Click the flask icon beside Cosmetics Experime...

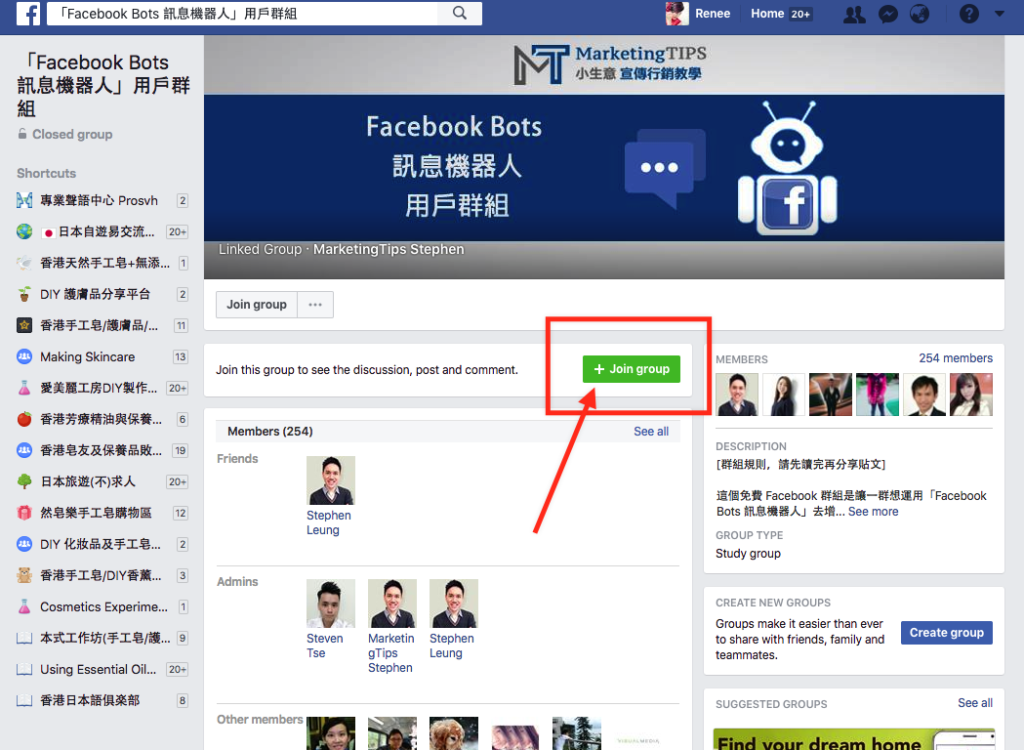click(24, 607)
